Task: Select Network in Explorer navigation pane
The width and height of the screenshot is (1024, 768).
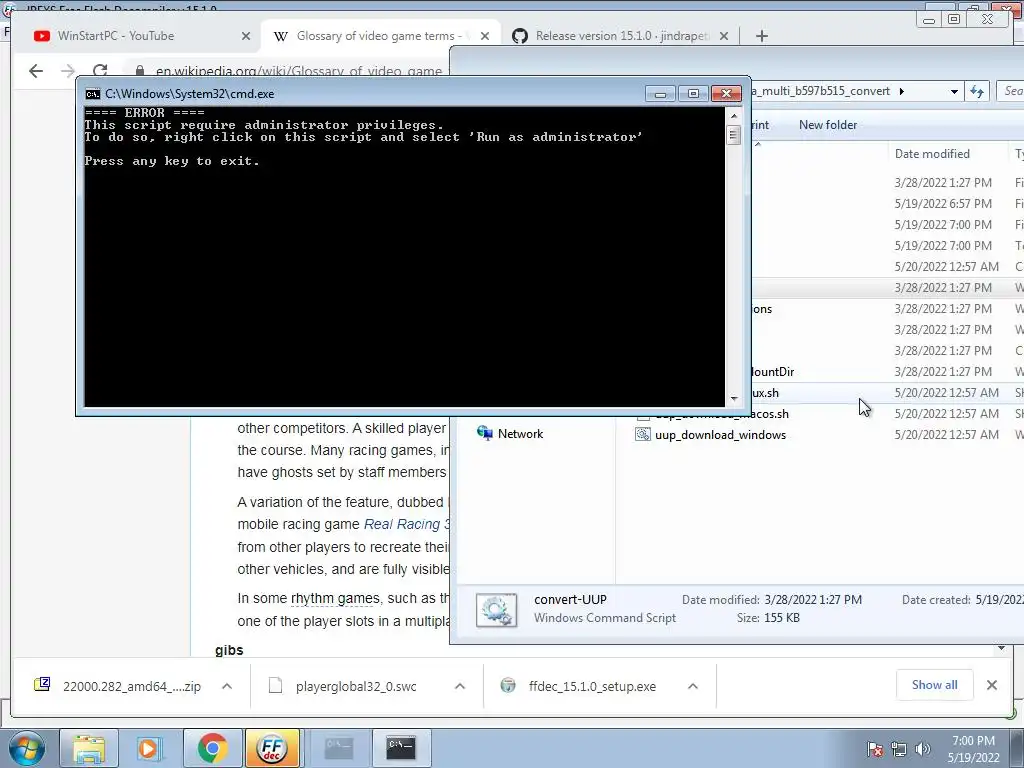Action: click(x=520, y=434)
